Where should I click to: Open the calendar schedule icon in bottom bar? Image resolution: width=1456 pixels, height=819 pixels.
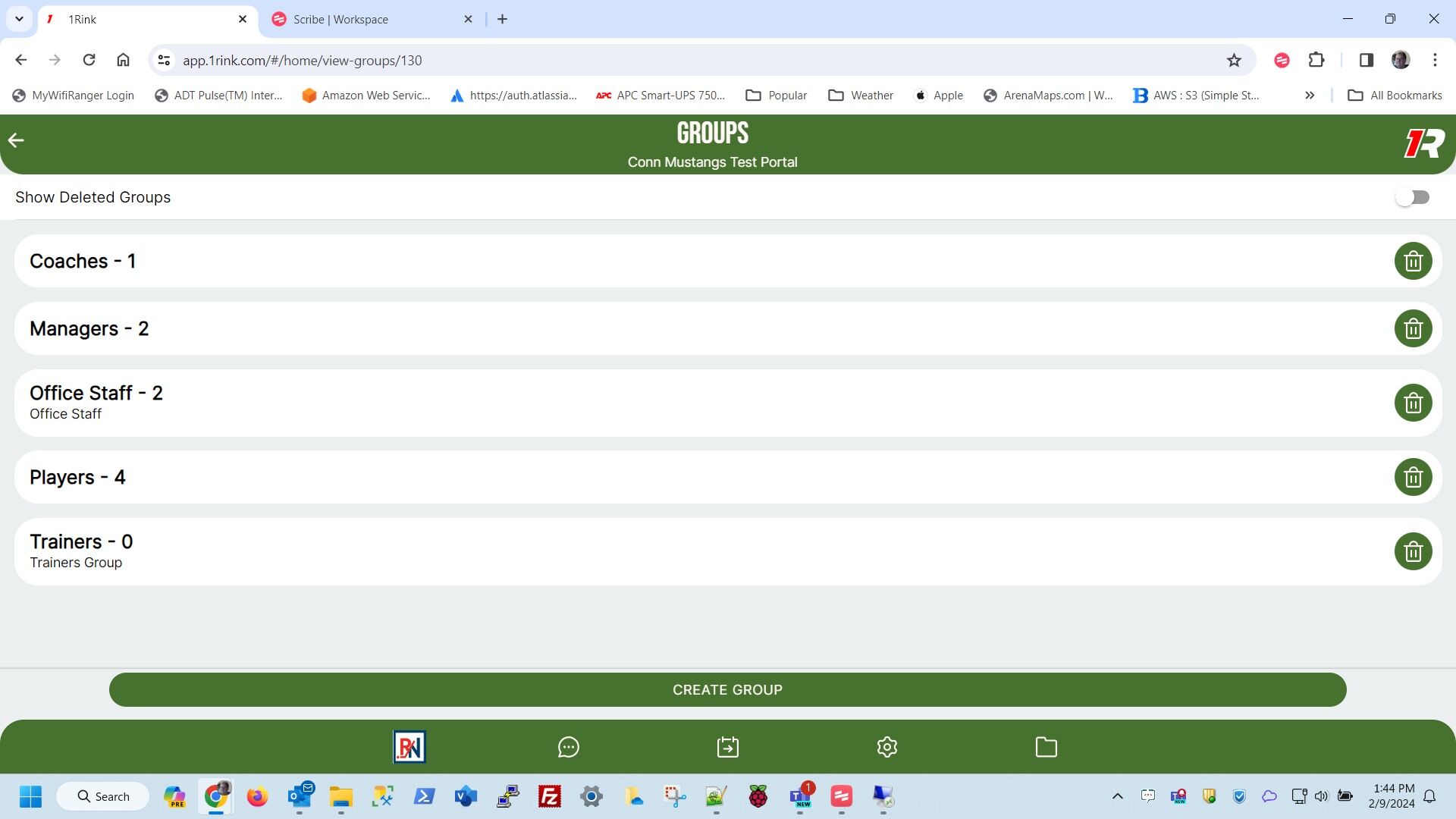point(727,747)
